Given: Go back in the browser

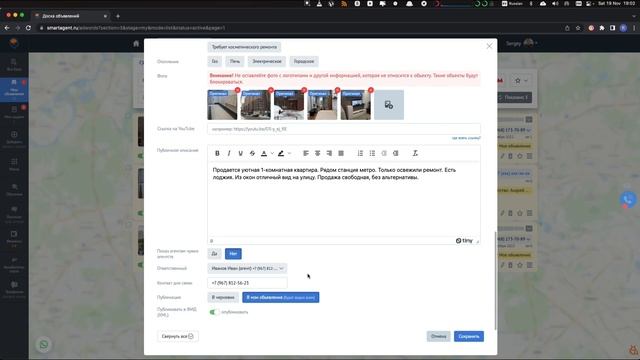Looking at the screenshot, I should click(x=7, y=28).
